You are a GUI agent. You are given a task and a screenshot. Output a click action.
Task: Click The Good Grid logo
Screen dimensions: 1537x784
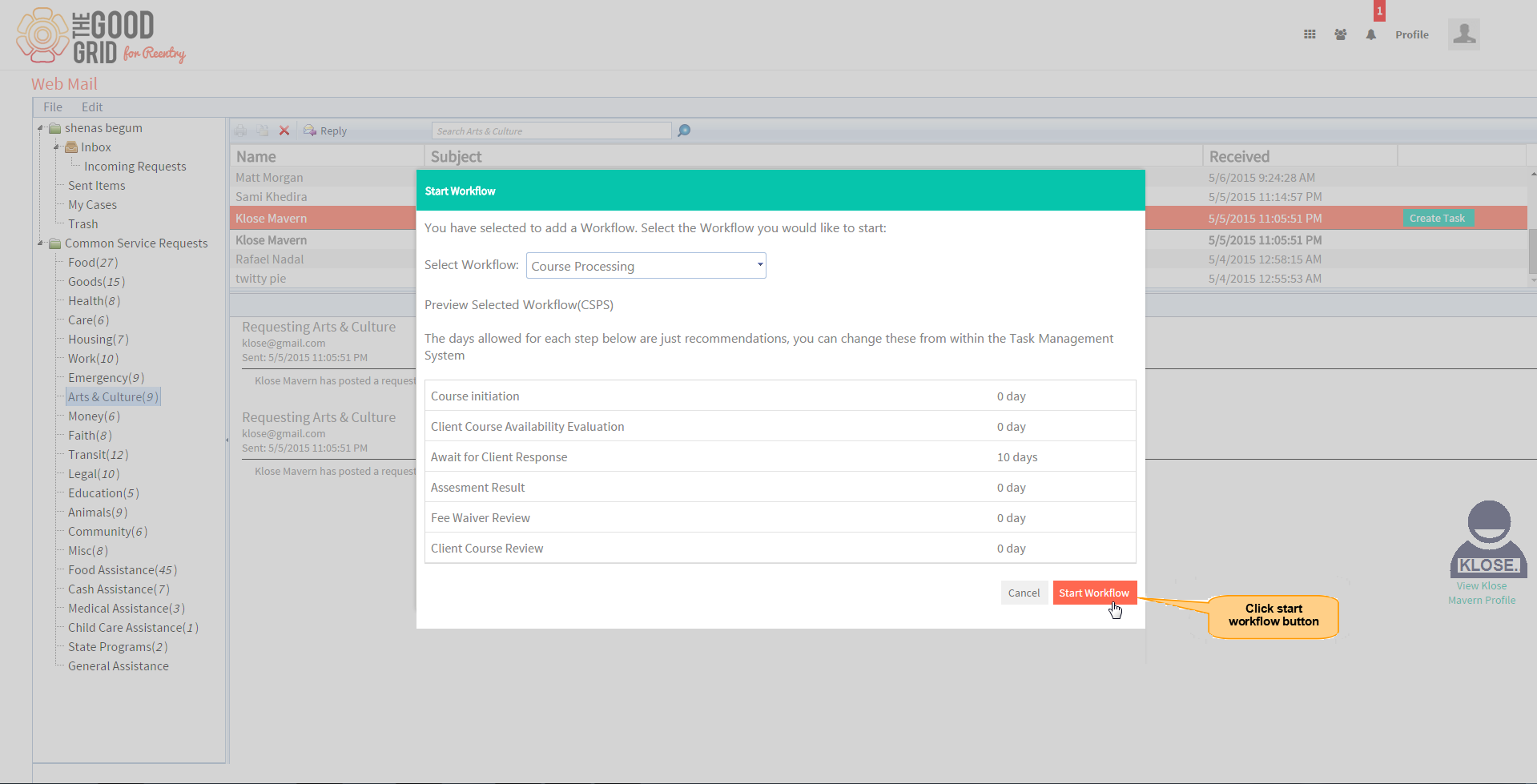101,36
